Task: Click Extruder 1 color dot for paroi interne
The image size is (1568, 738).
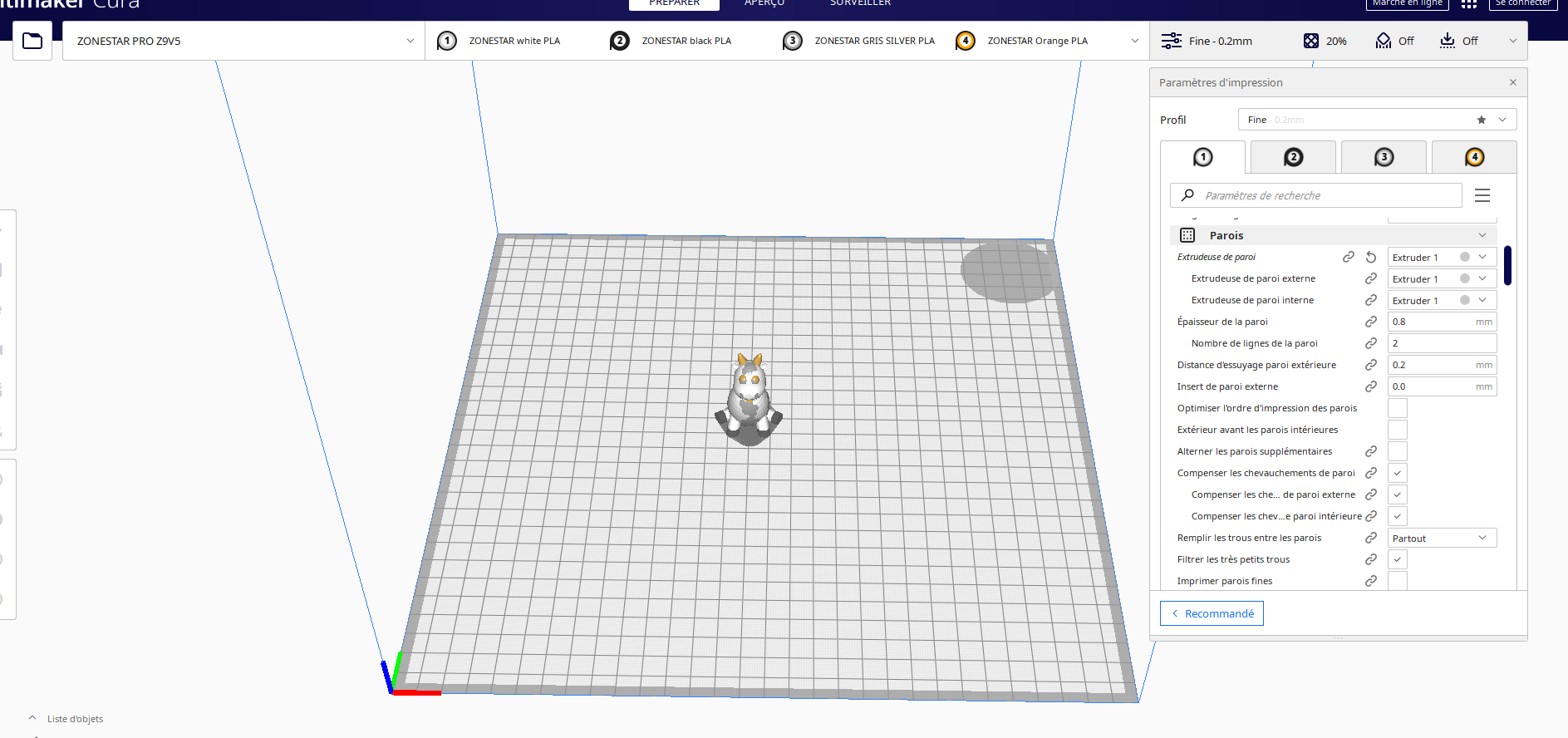Action: tap(1465, 300)
